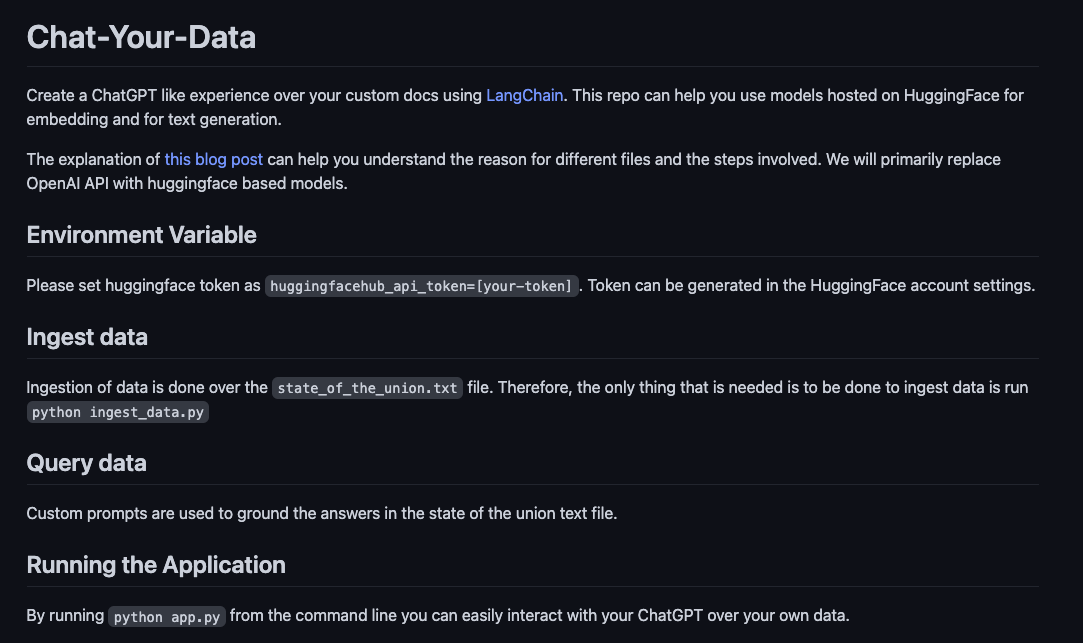
Task: Click the sentence about custom prompts
Action: pos(322,514)
